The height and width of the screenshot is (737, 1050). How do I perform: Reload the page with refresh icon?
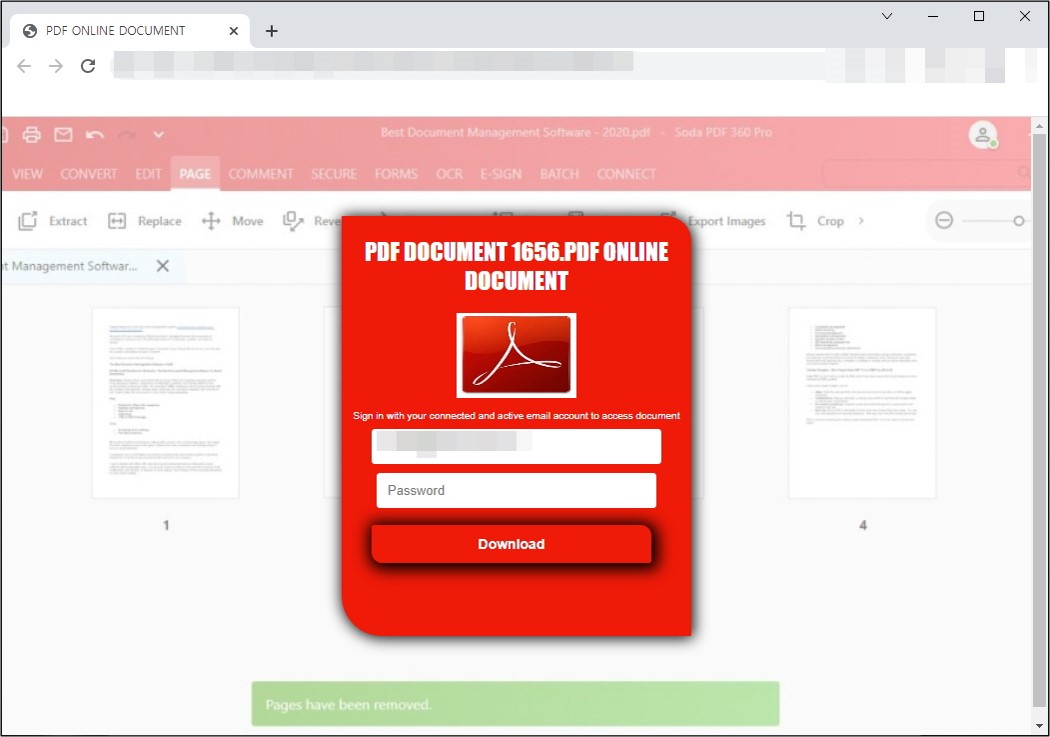(x=88, y=66)
